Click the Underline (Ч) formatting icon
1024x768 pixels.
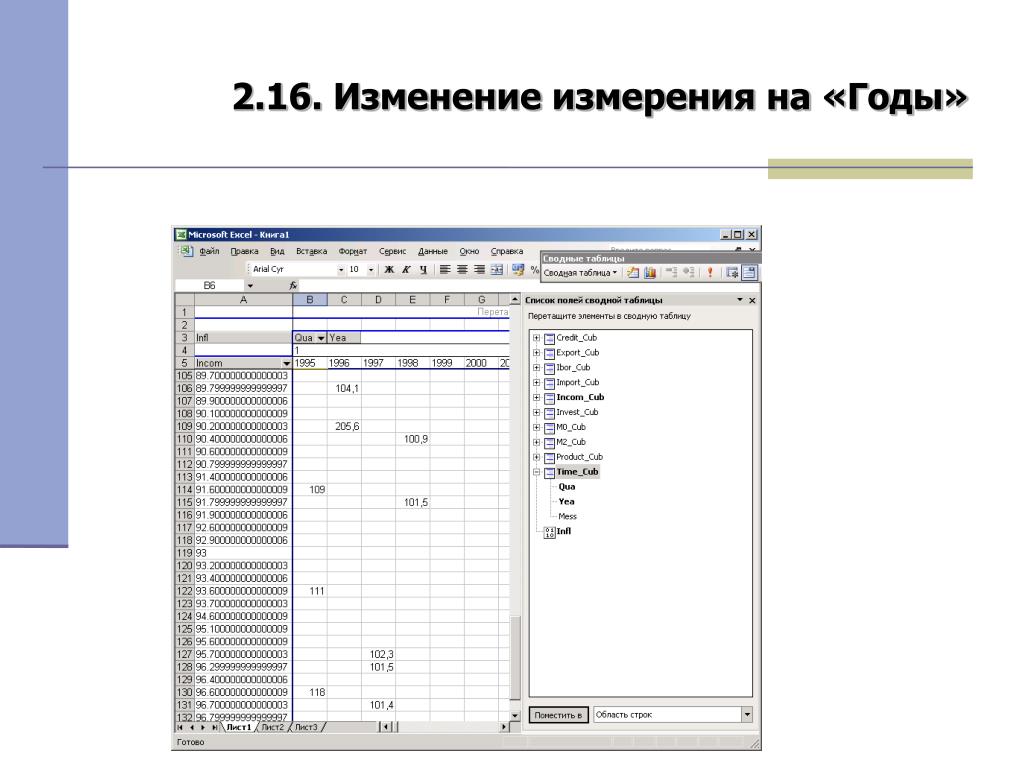coord(423,269)
